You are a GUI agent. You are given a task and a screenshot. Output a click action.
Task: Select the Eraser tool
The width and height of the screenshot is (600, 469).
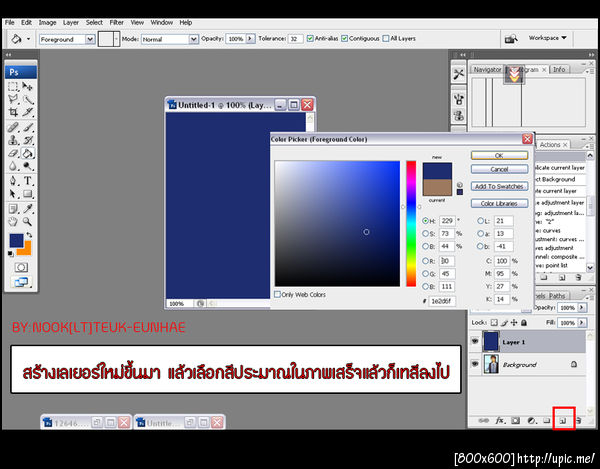(13, 153)
